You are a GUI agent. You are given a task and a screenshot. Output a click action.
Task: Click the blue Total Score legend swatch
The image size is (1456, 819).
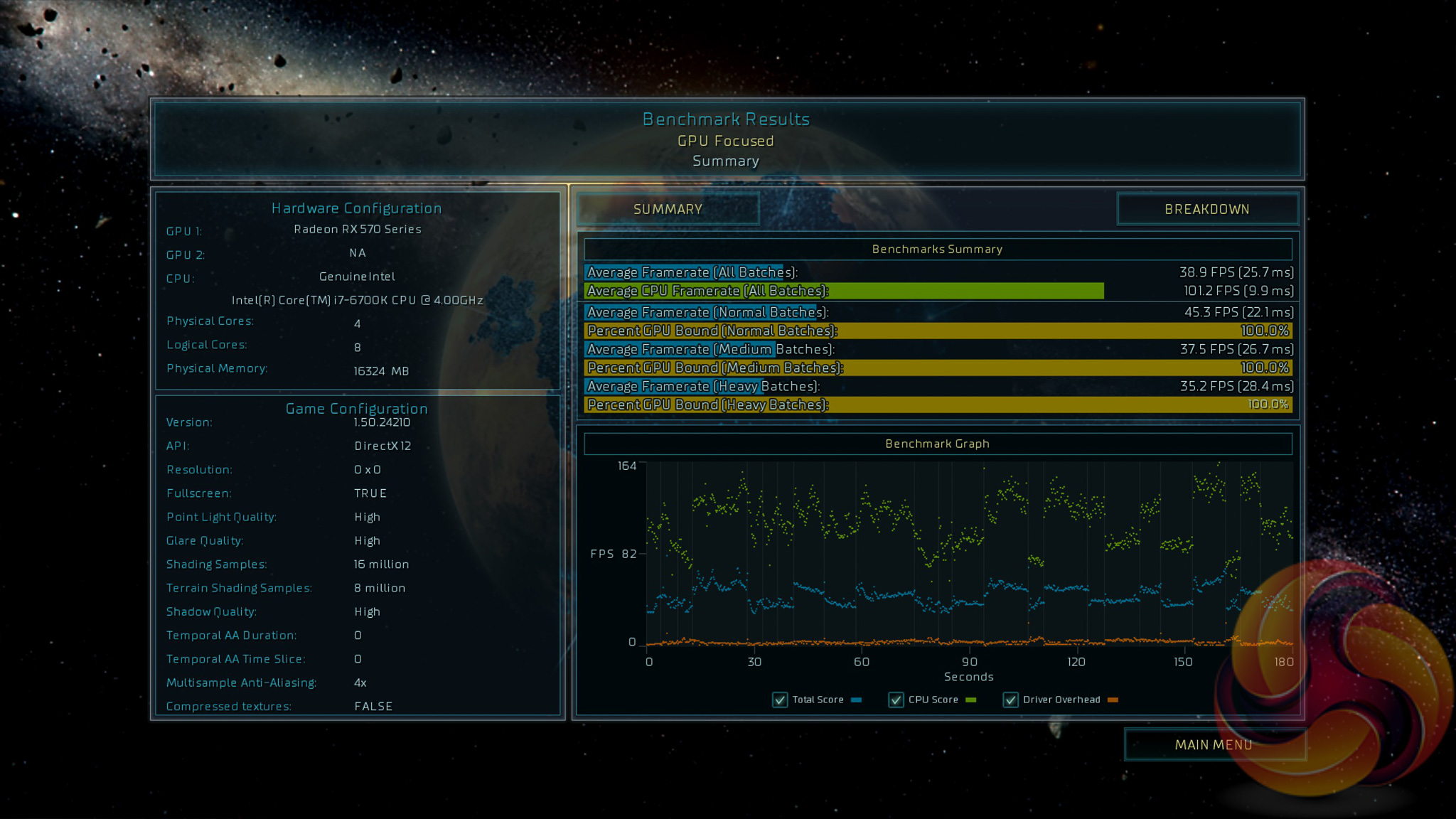(x=857, y=700)
